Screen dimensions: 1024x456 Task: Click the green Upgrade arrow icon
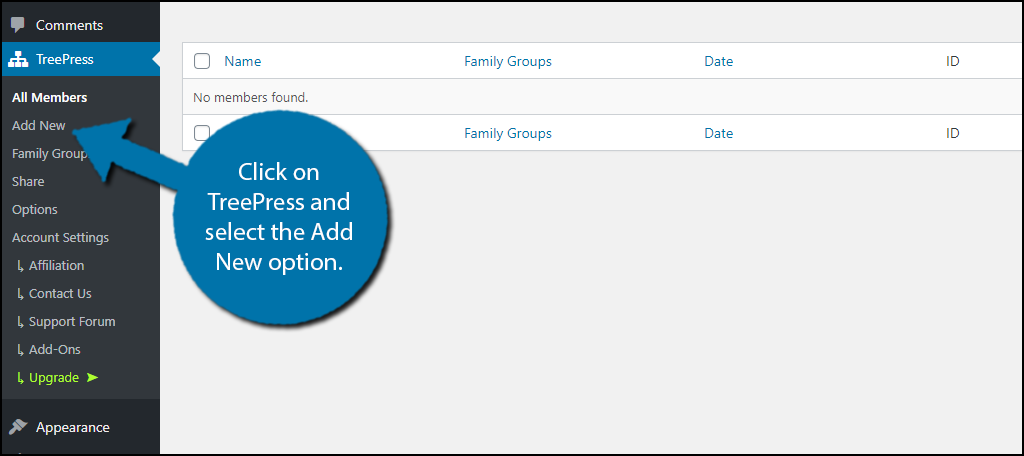point(92,378)
